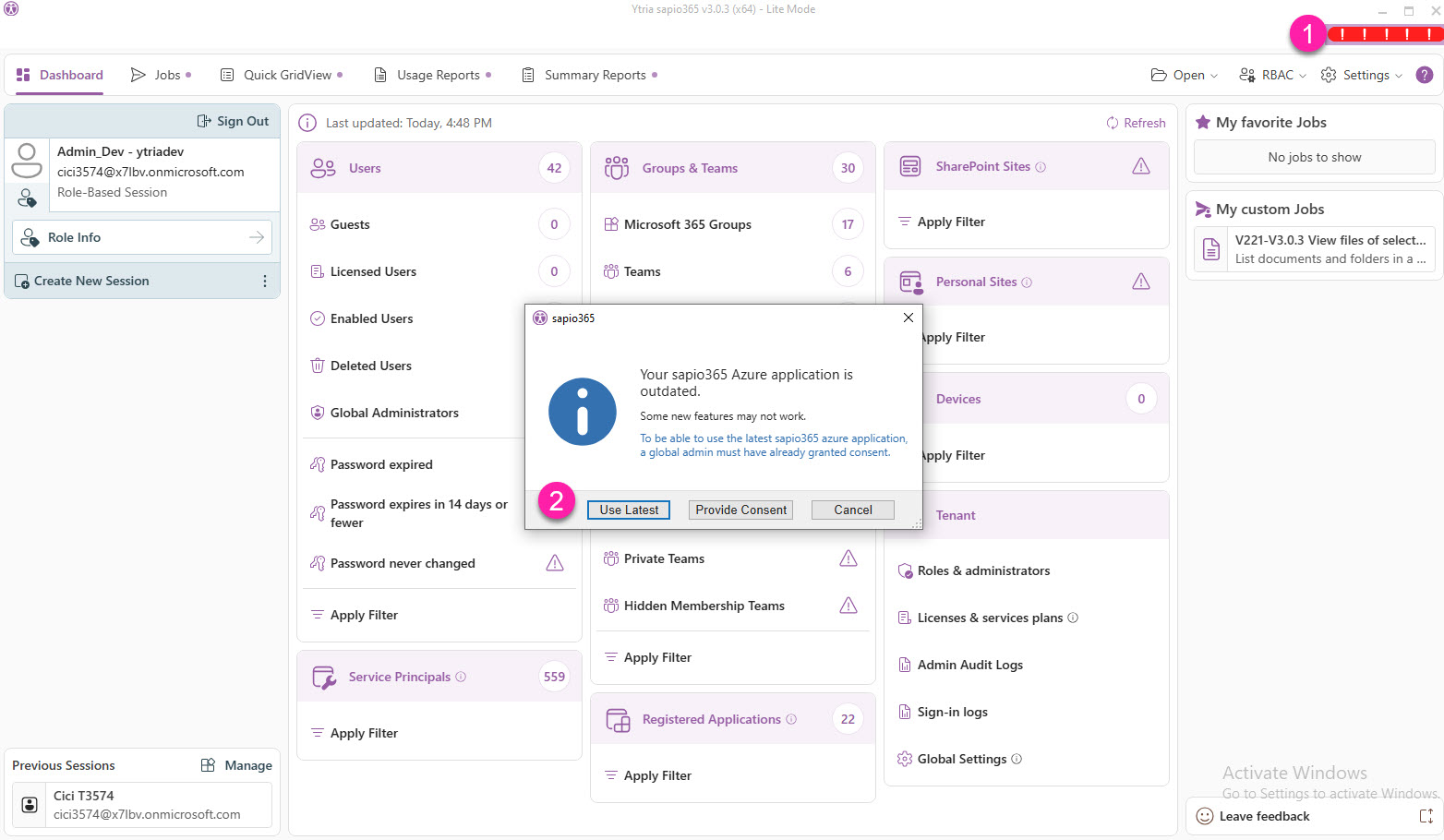Screen dimensions: 1444x840
Task: Click Refresh to update the dashboard
Action: tap(1136, 123)
